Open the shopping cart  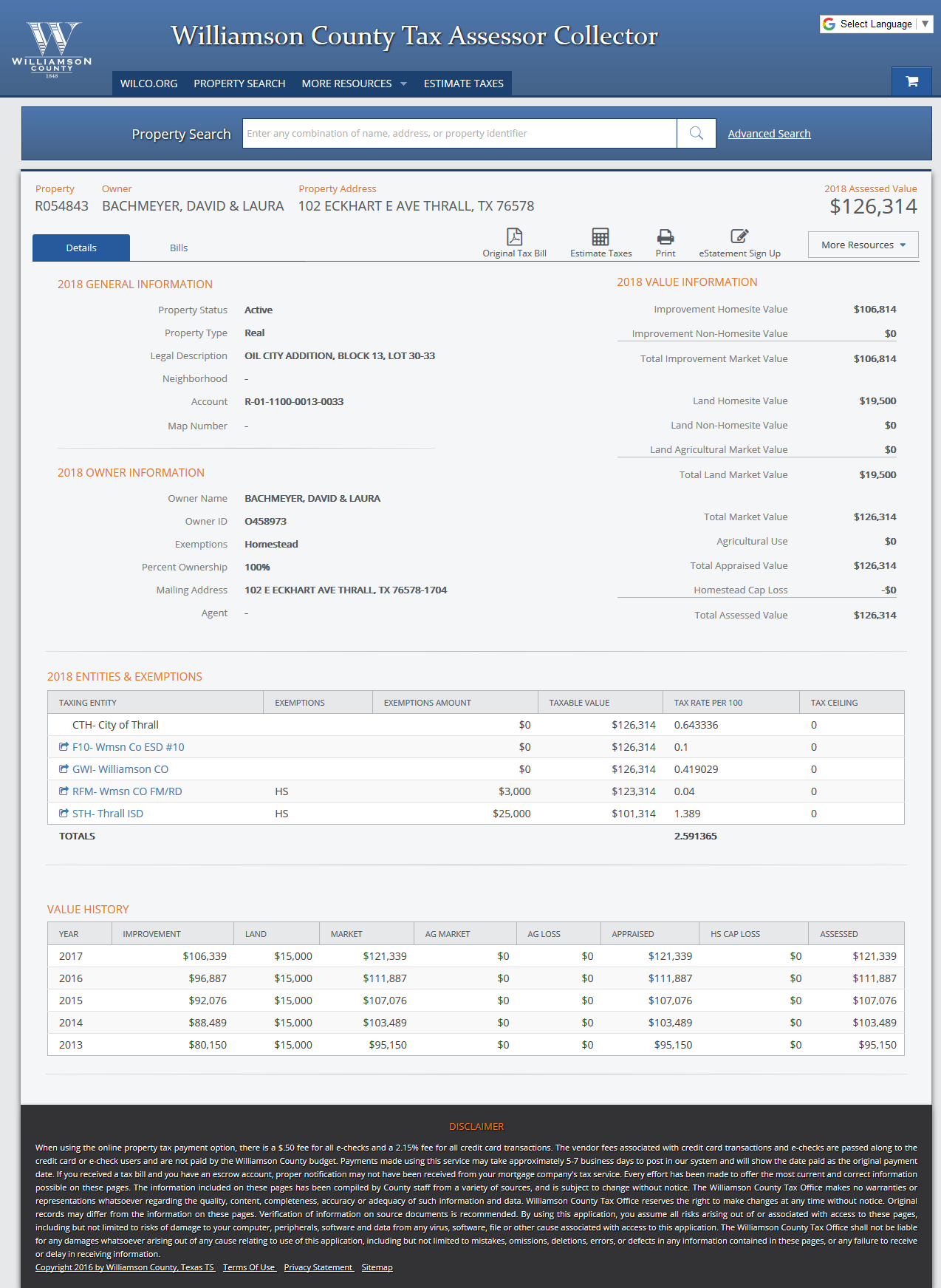pos(912,81)
